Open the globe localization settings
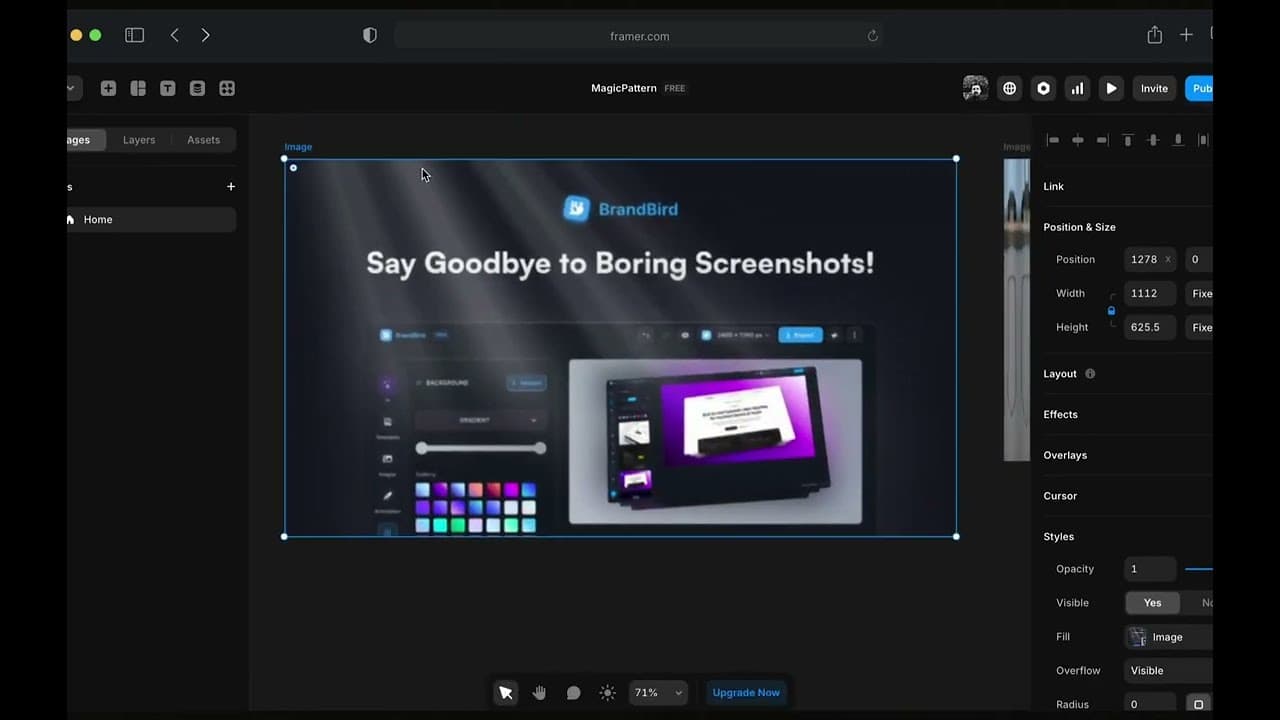The height and width of the screenshot is (720, 1280). [x=1010, y=88]
